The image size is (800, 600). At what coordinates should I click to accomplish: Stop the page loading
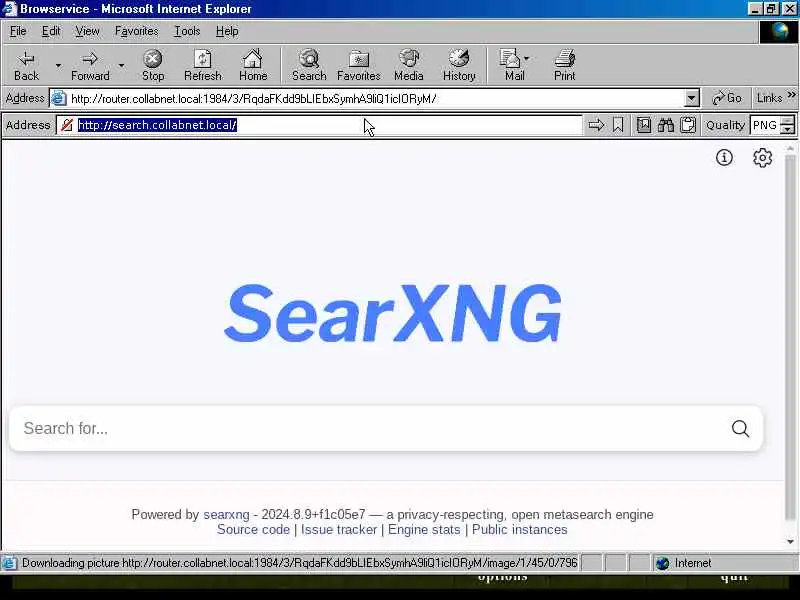(x=153, y=65)
